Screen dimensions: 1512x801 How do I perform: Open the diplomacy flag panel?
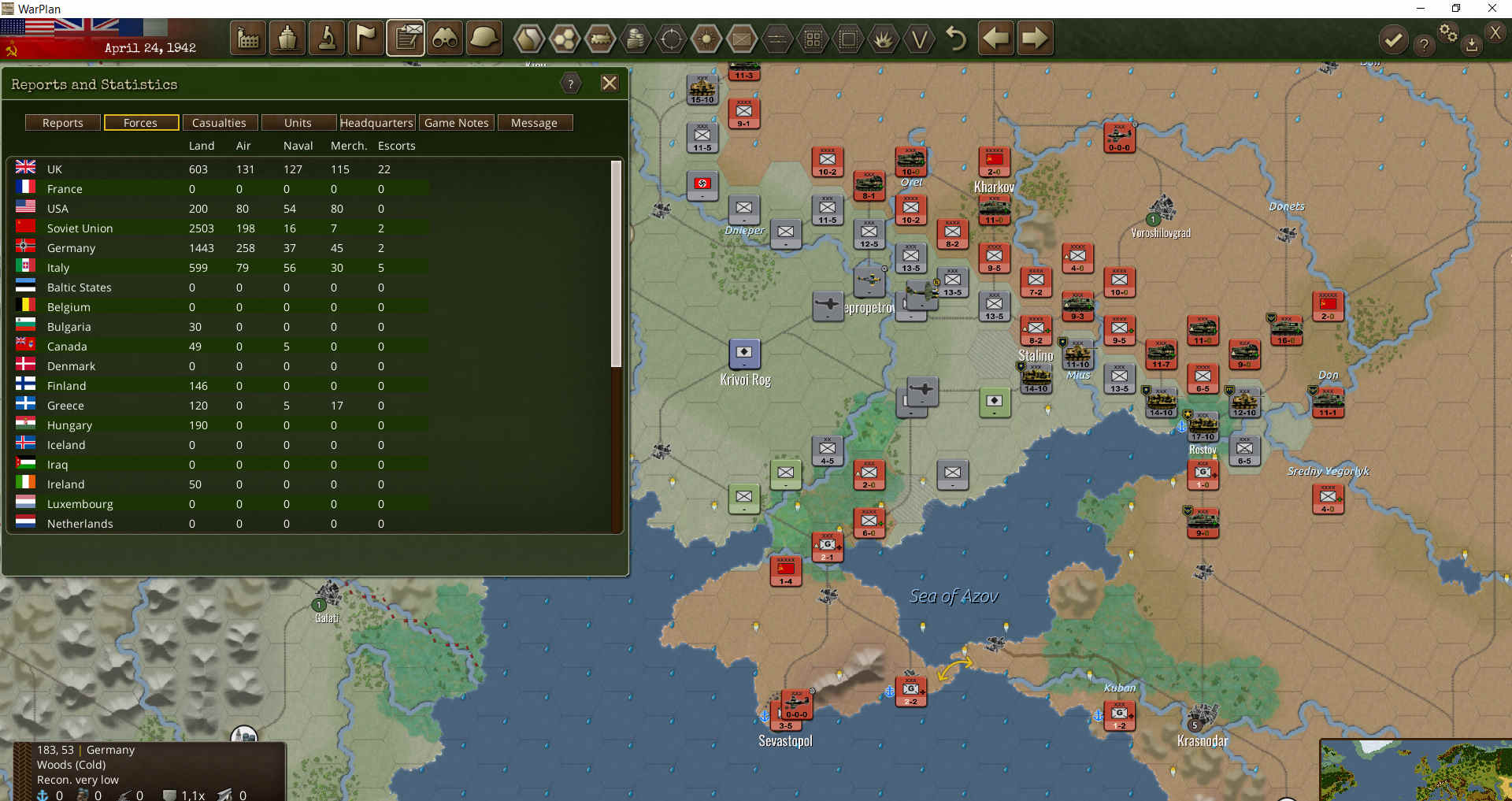(366, 38)
